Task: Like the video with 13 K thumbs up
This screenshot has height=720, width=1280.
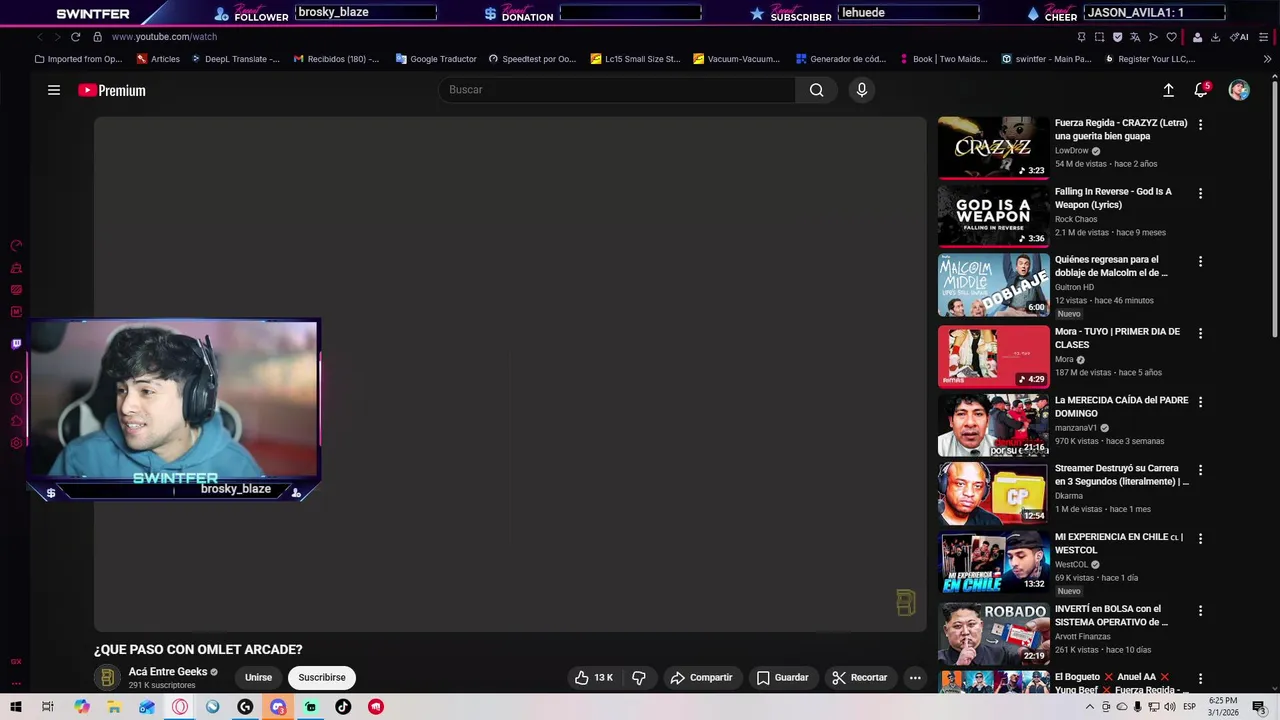Action: click(x=593, y=677)
